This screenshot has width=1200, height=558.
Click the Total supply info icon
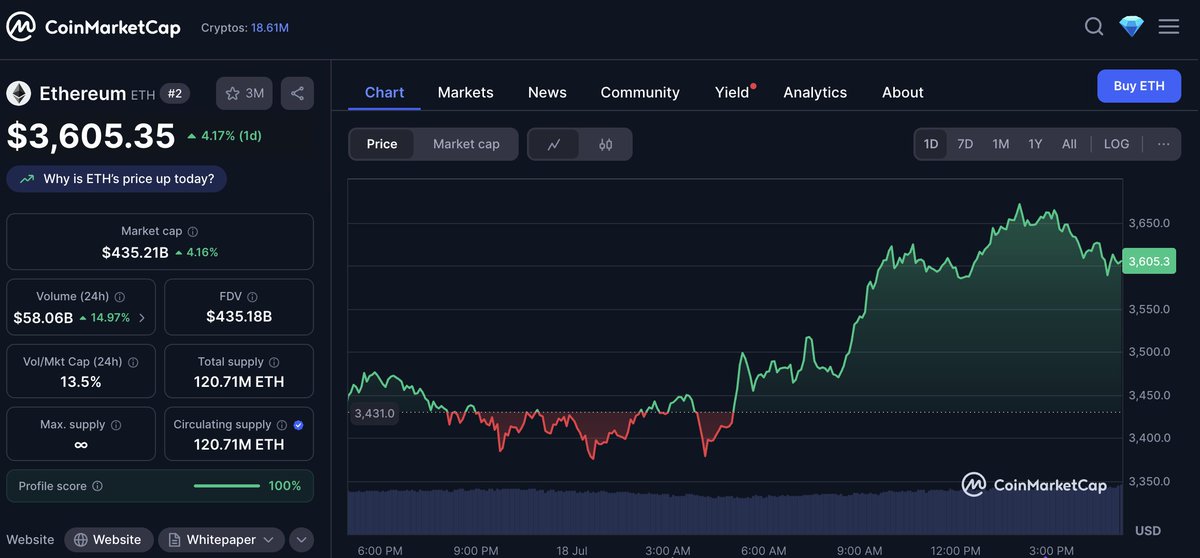pos(274,362)
